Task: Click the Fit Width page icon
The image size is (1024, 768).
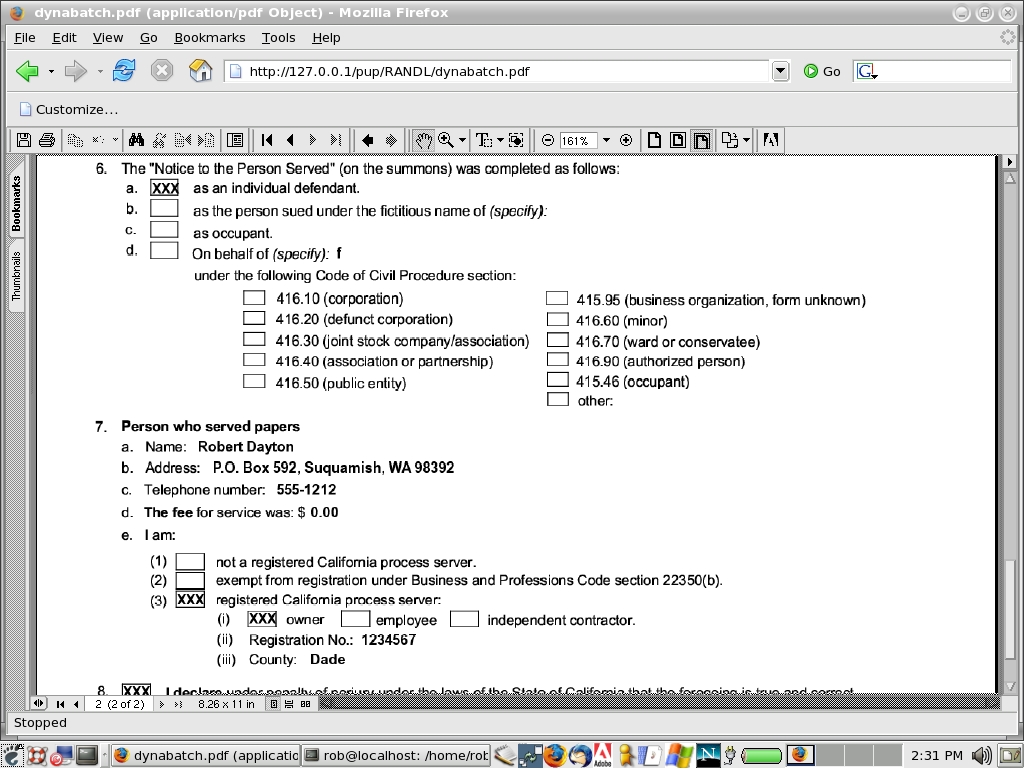Action: [x=701, y=140]
